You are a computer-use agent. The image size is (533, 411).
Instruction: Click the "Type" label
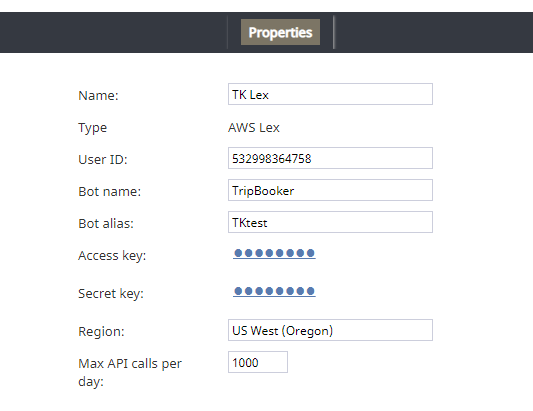coord(92,128)
